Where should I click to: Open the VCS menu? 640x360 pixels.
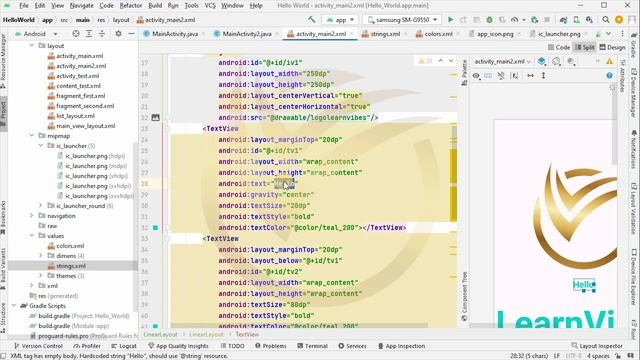[x=210, y=6]
